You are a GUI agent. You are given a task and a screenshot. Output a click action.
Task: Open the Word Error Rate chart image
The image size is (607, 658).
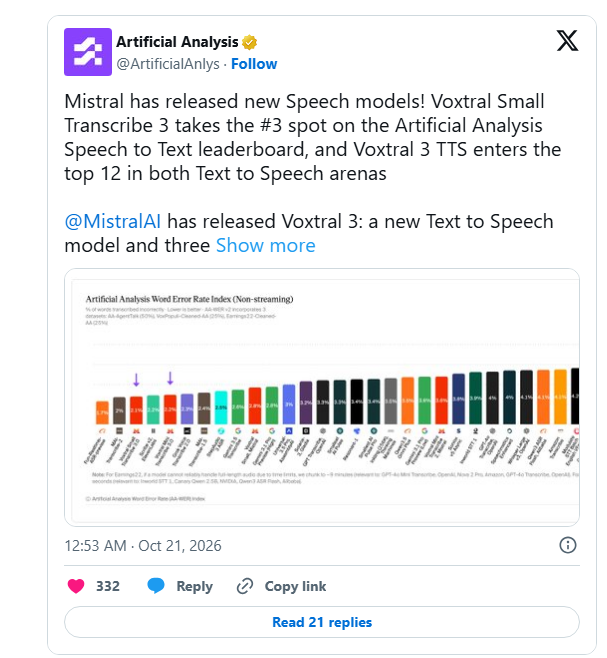[x=322, y=397]
